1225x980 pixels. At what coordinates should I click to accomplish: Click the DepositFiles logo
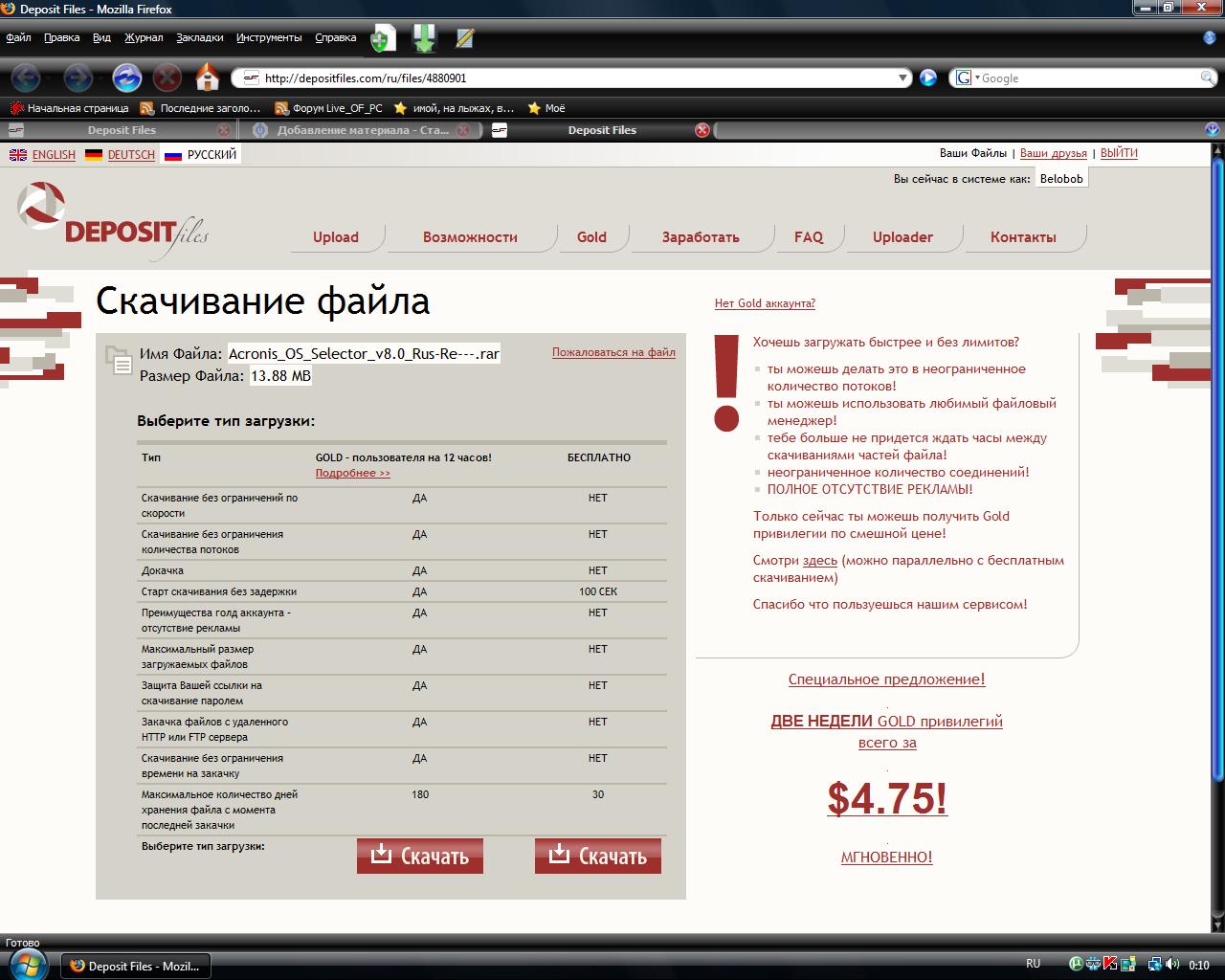(x=113, y=221)
